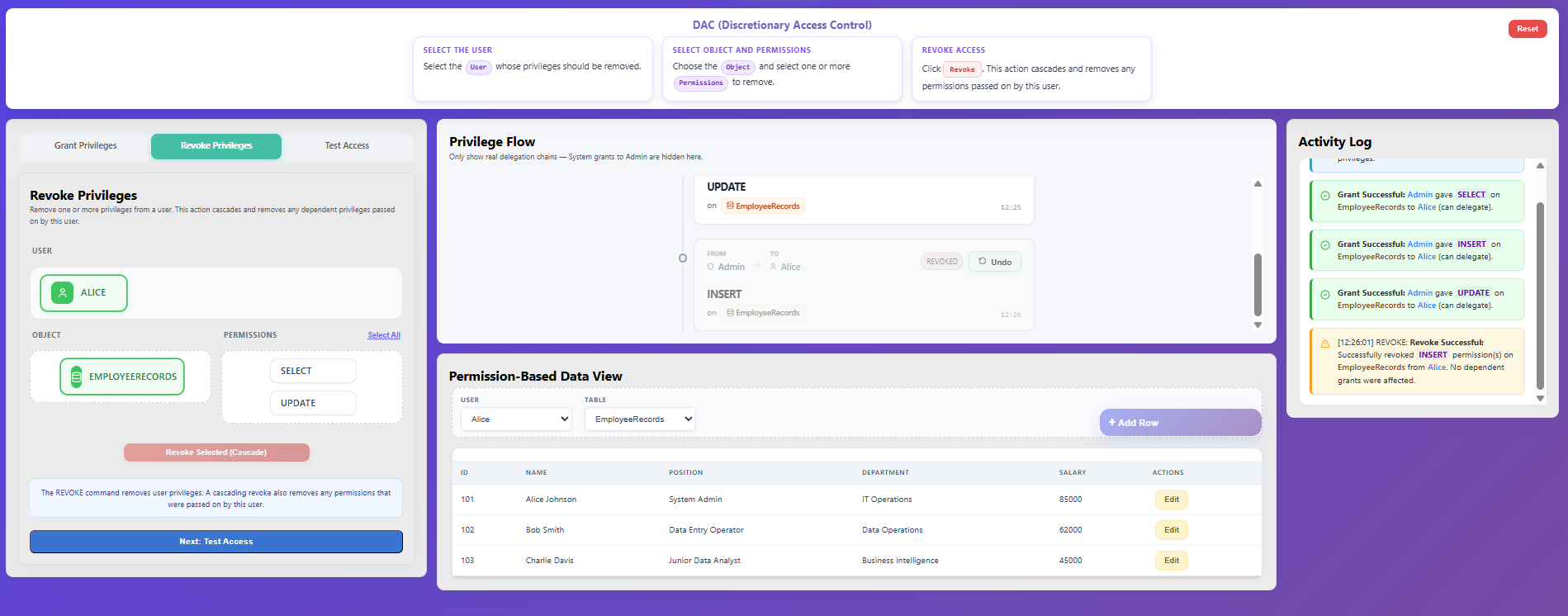Click Activity Log scrollbar down arrow

click(1540, 399)
